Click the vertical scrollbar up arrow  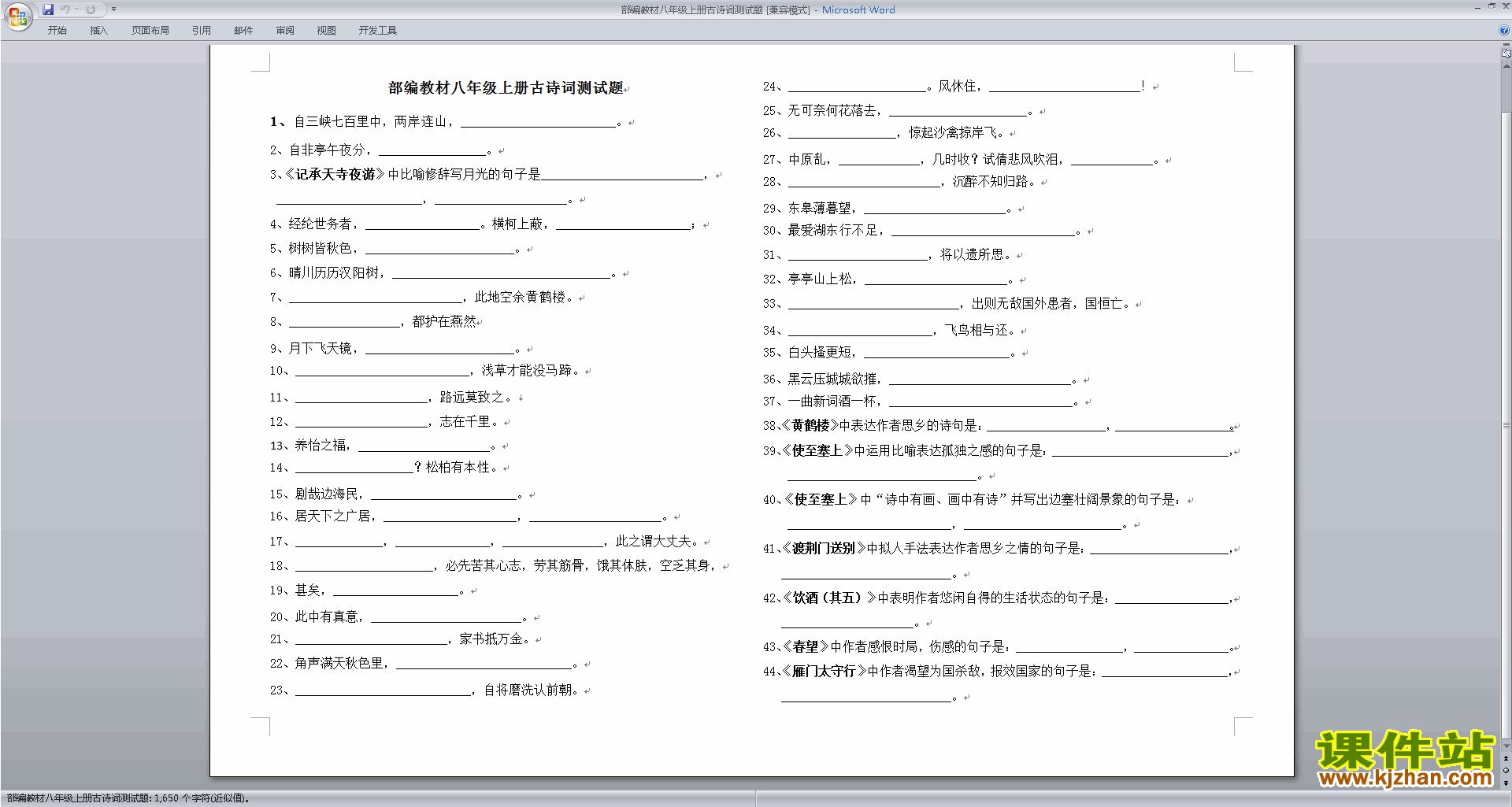(x=1506, y=66)
